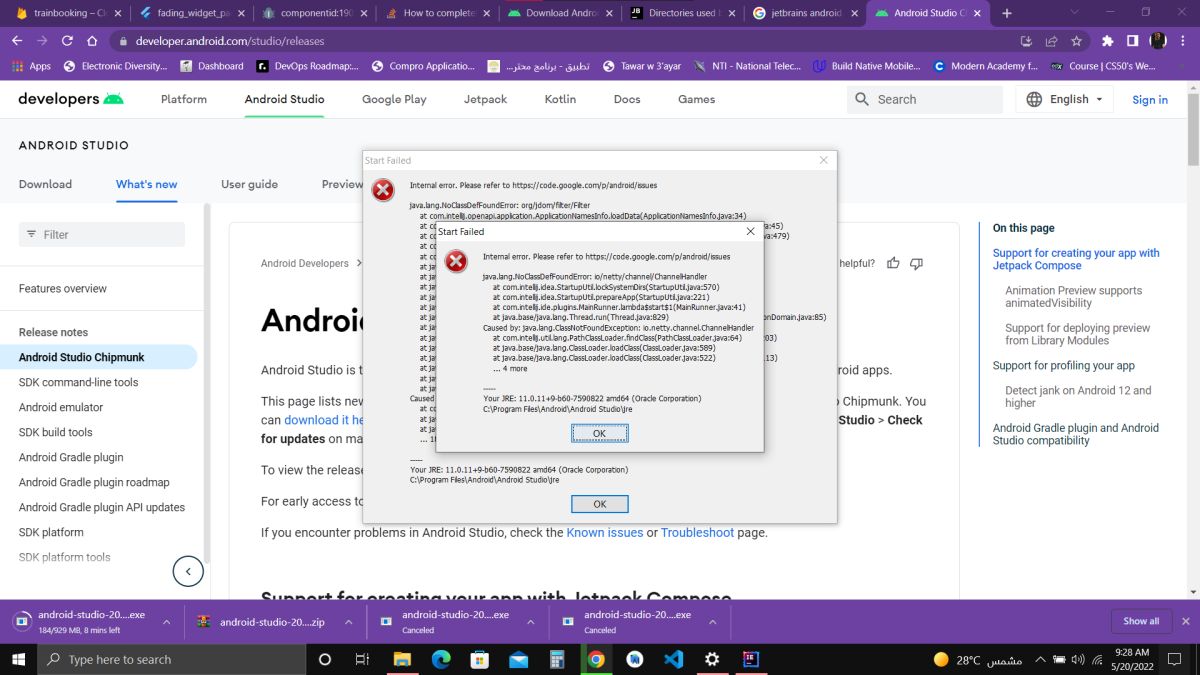Open the Games nav item
The width and height of the screenshot is (1200, 675).
tap(696, 99)
